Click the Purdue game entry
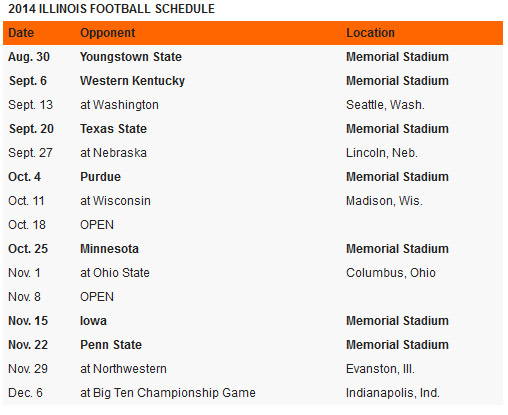This screenshot has height=415, width=508. coord(100,177)
